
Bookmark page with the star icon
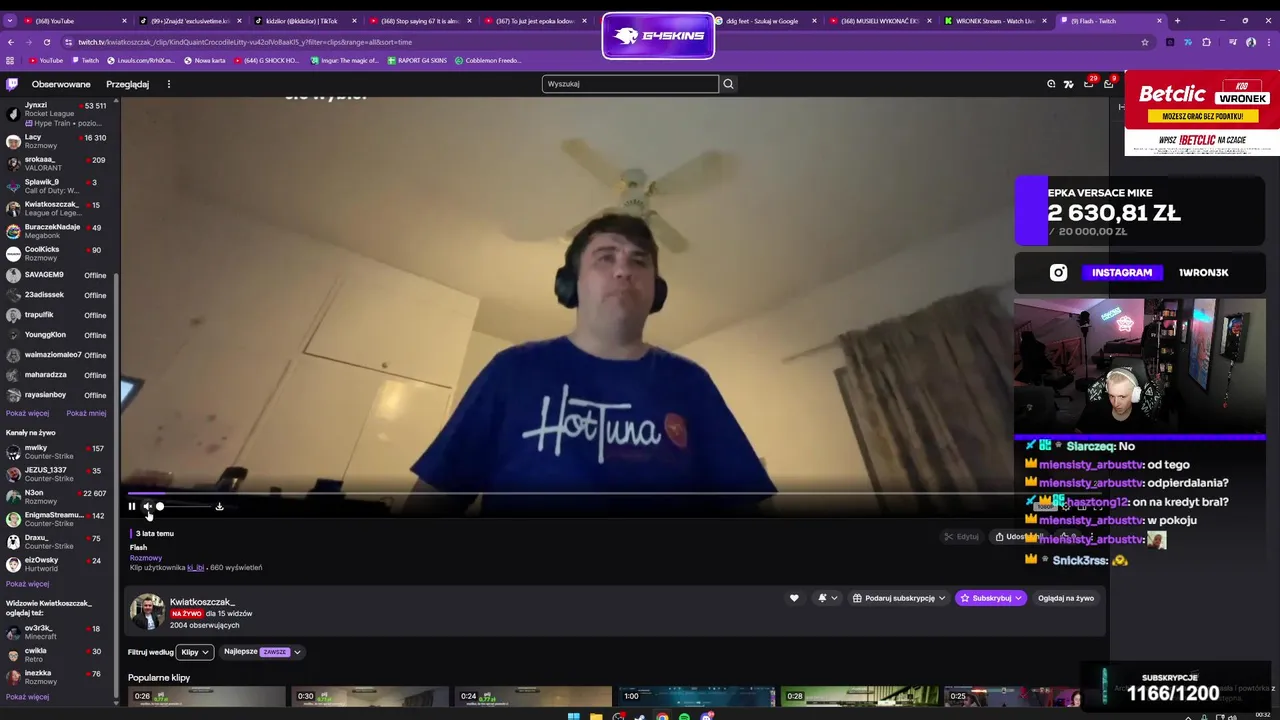(1145, 42)
